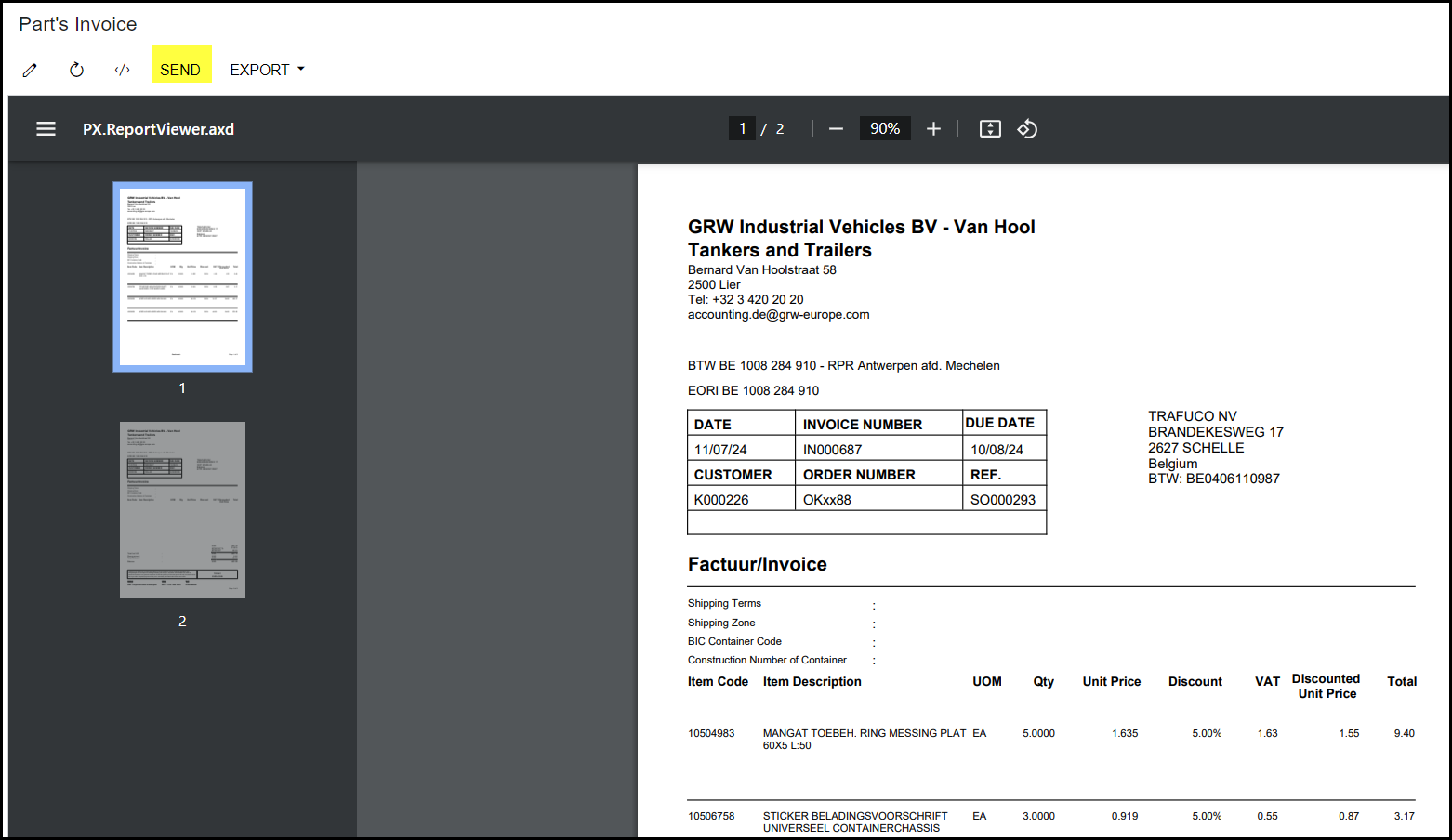Click the refresh report icon

pos(76,70)
